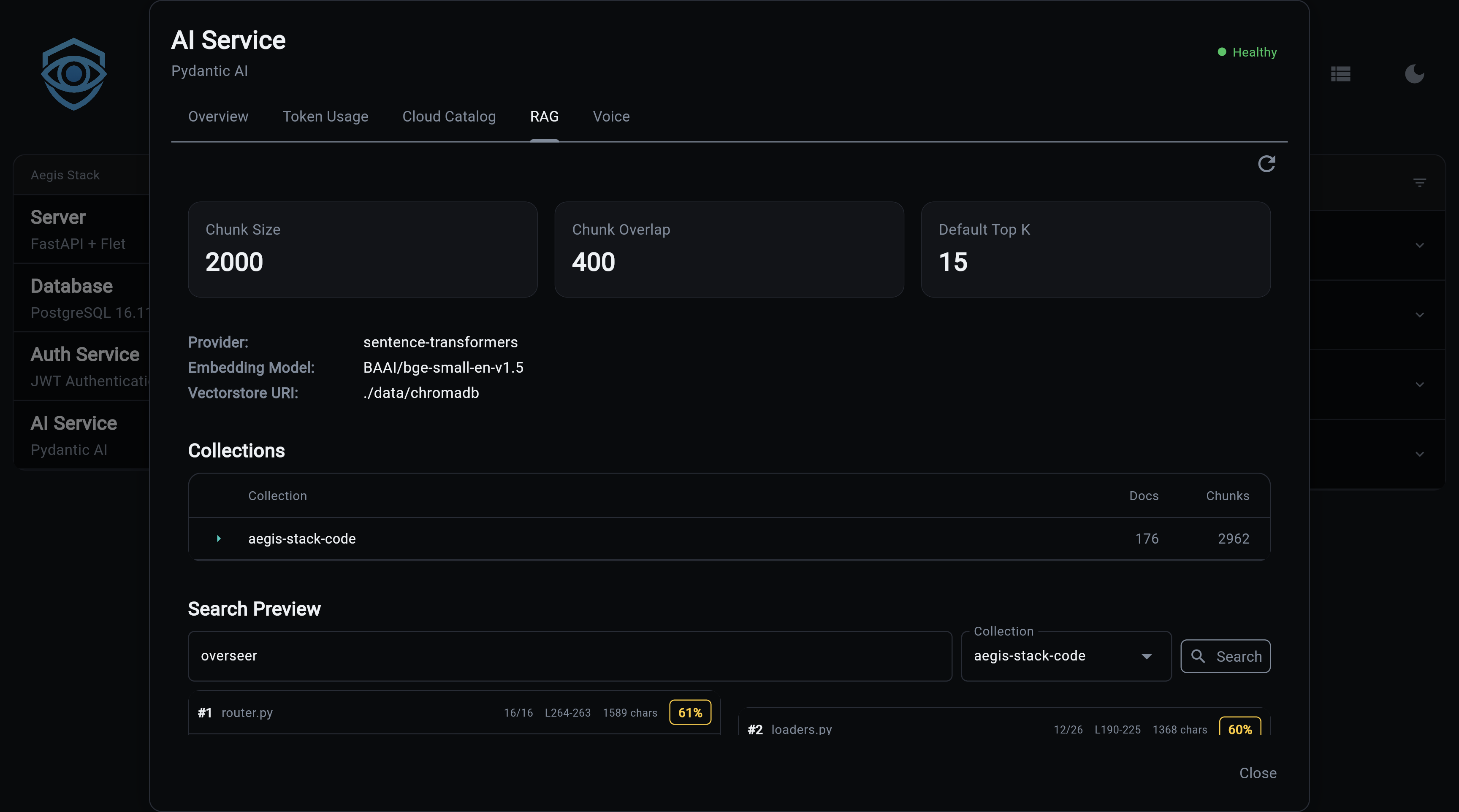Click the search query field containing overseer
The height and width of the screenshot is (812, 1459).
pos(569,656)
